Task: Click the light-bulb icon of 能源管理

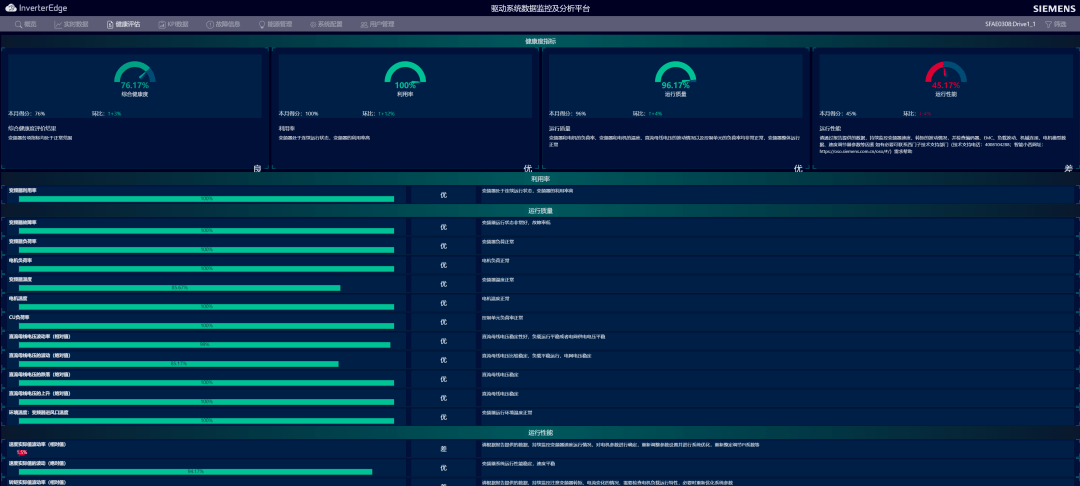Action: pos(262,24)
